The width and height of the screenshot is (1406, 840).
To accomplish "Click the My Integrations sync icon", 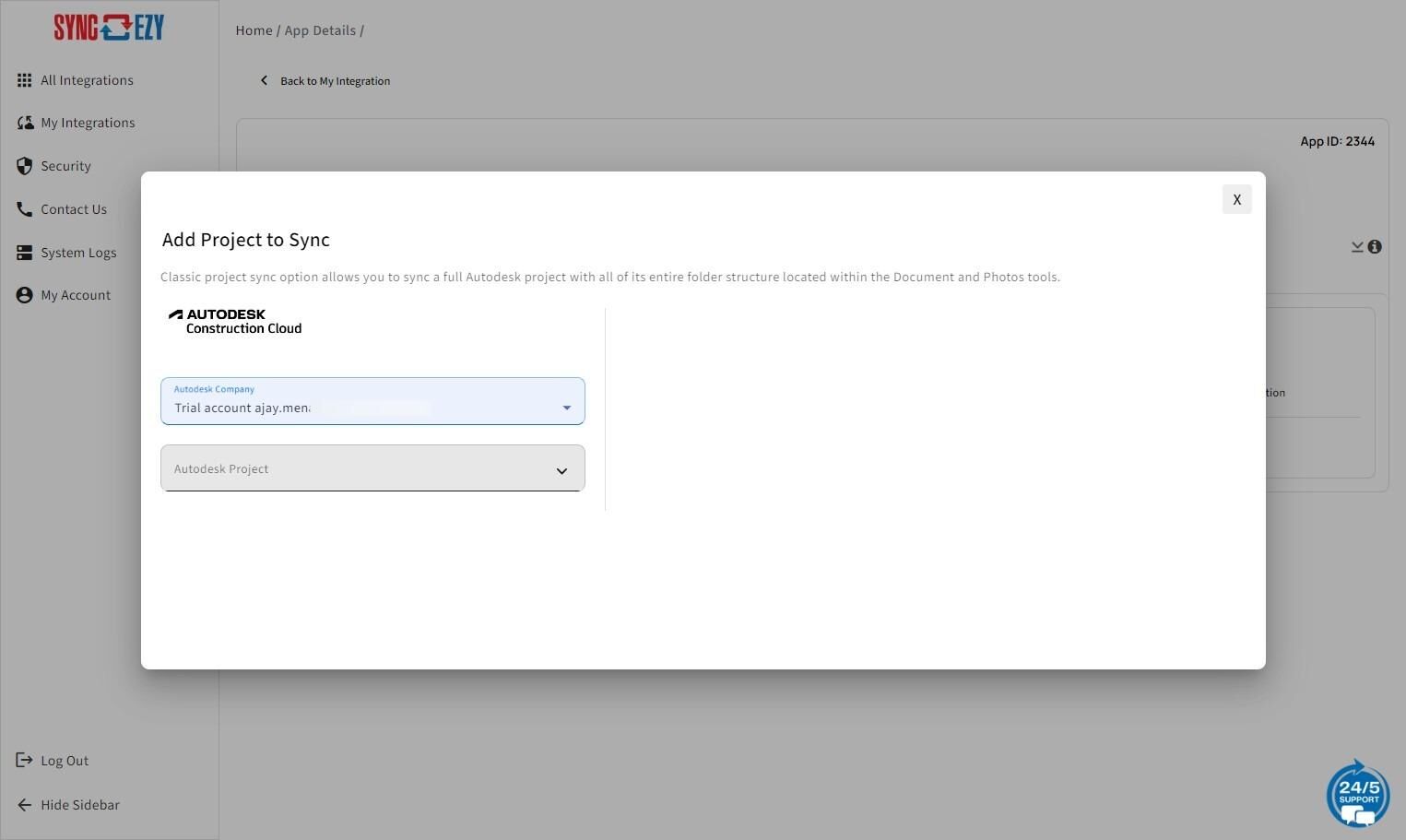I will coord(25,123).
